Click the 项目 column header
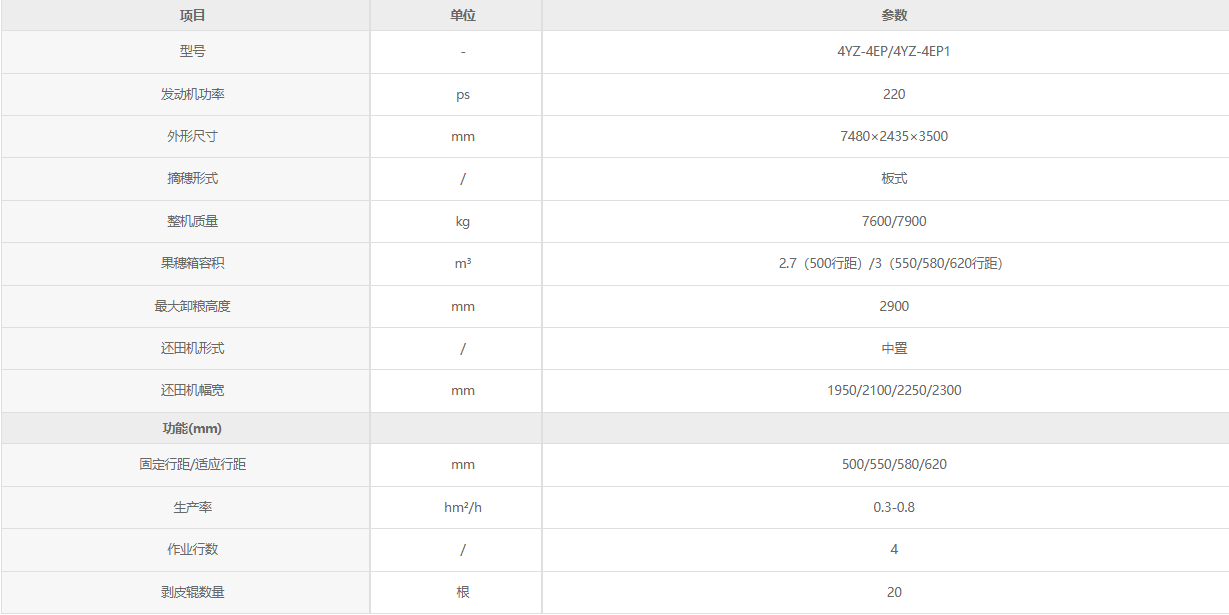Viewport: 1229px width, 615px height. pyautogui.click(x=186, y=15)
